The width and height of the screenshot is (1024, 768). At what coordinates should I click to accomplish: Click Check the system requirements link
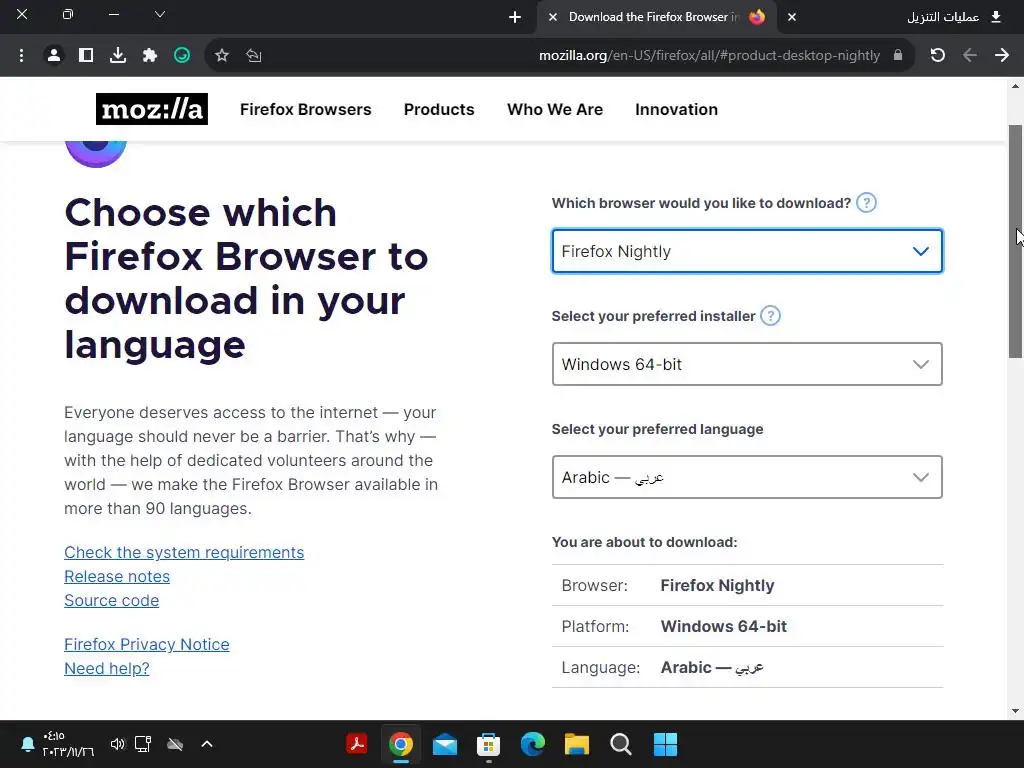(184, 552)
